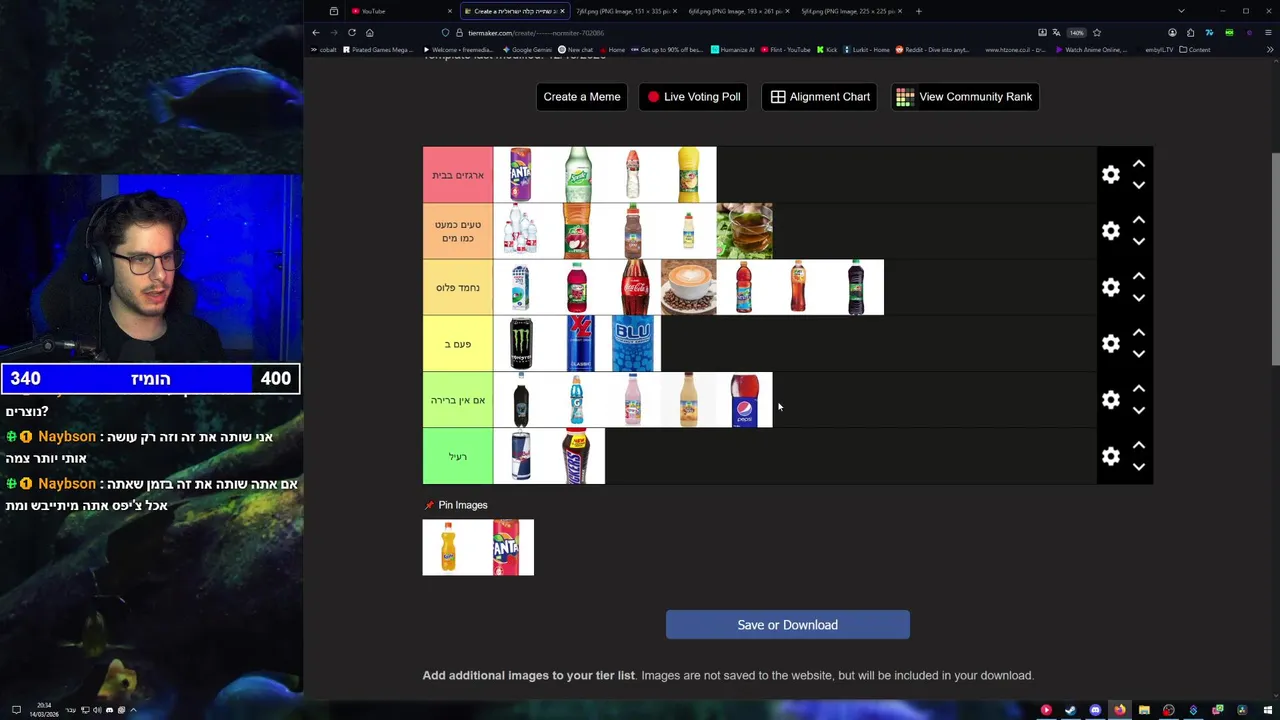The width and height of the screenshot is (1280, 720).
Task: Reload the current page
Action: pos(351,32)
